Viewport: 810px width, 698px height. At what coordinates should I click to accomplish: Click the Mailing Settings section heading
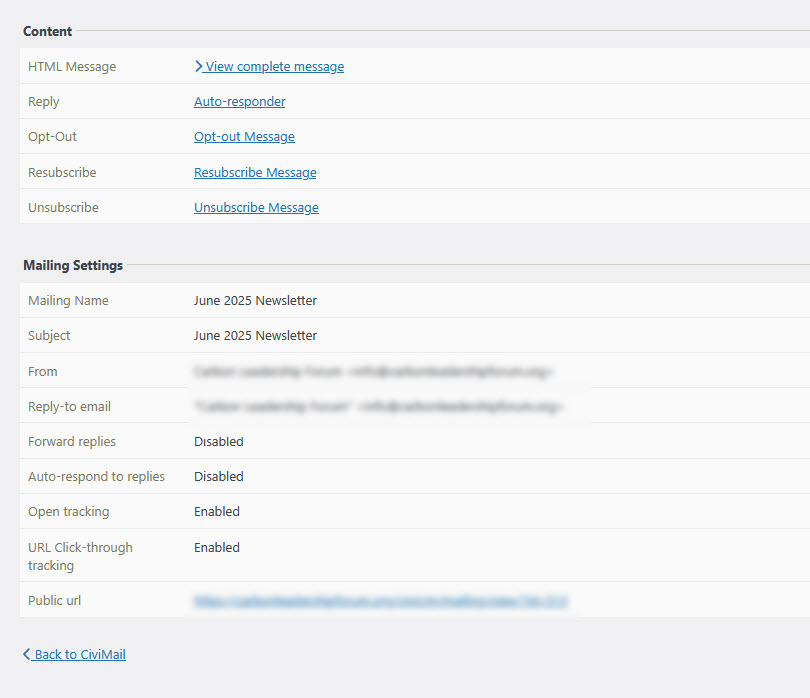(73, 266)
